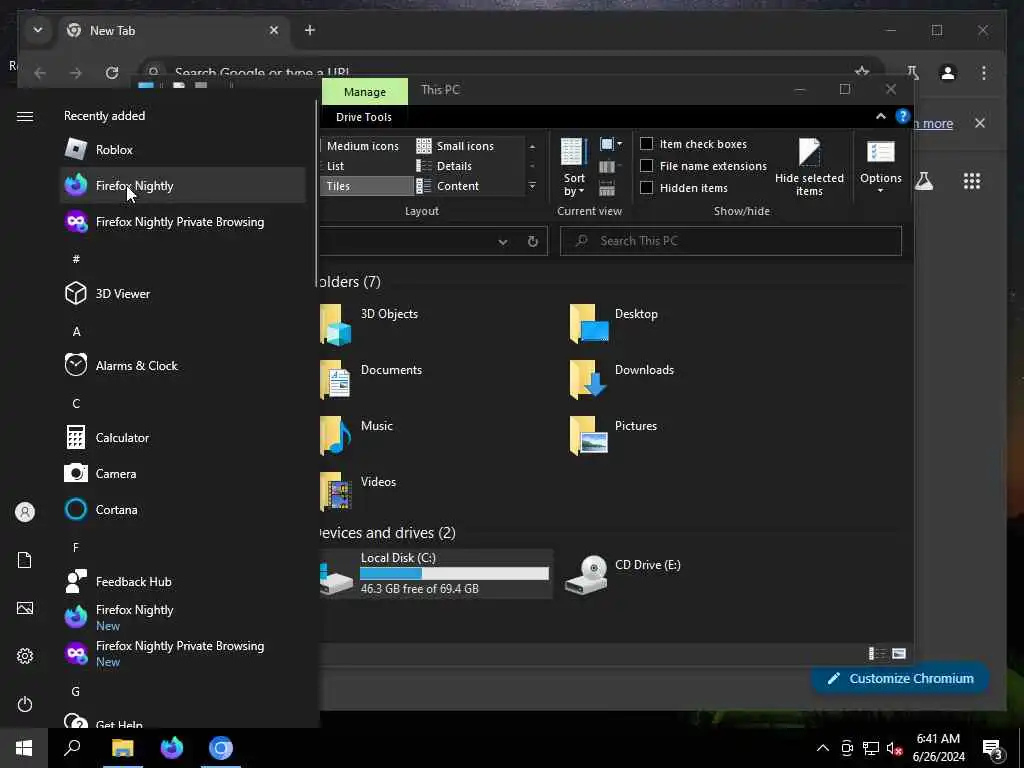Open the Chromium three-dot menu
This screenshot has width=1024, height=768.
click(x=984, y=72)
